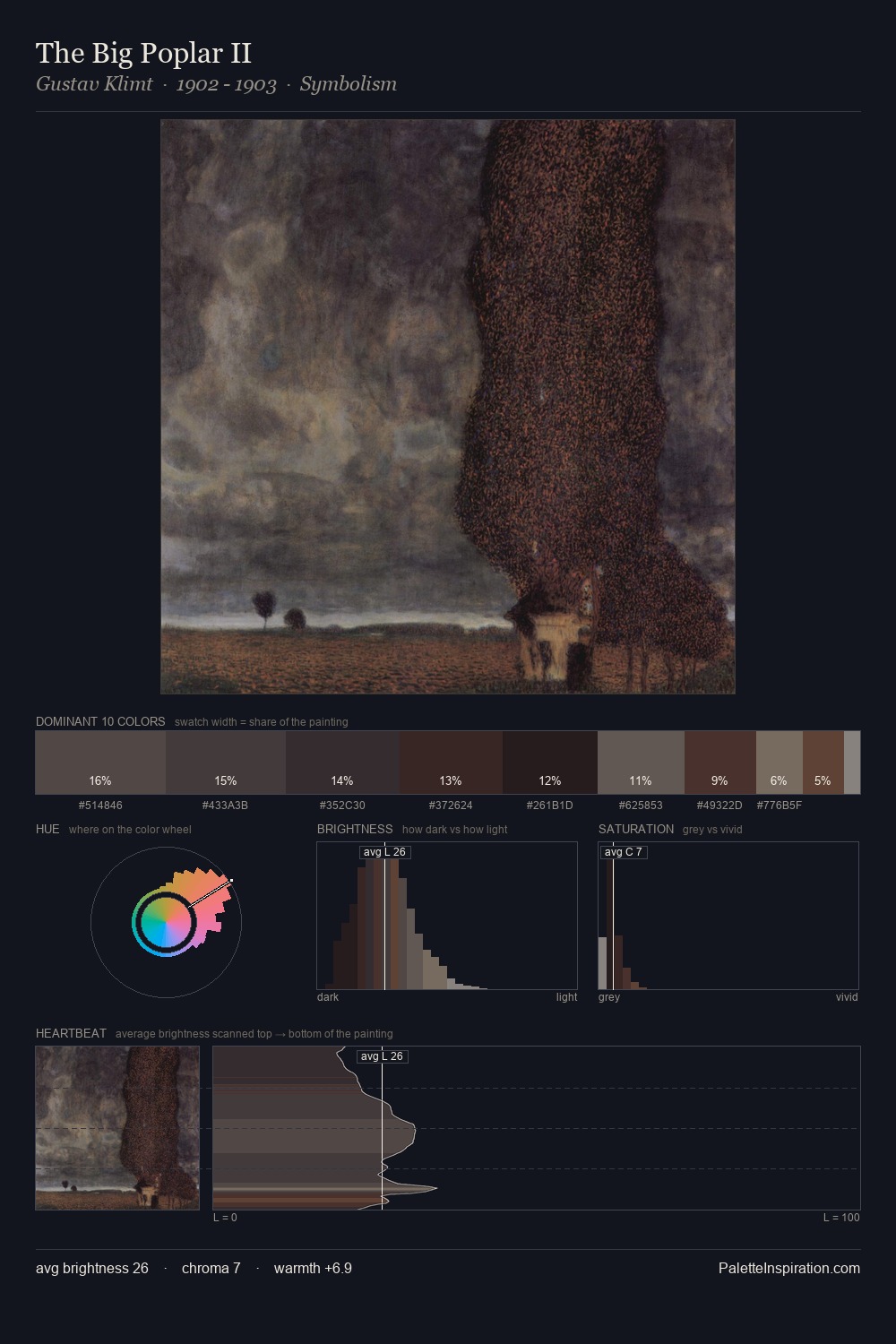
Task: Click the brightness histogram chart
Action: 447,916
